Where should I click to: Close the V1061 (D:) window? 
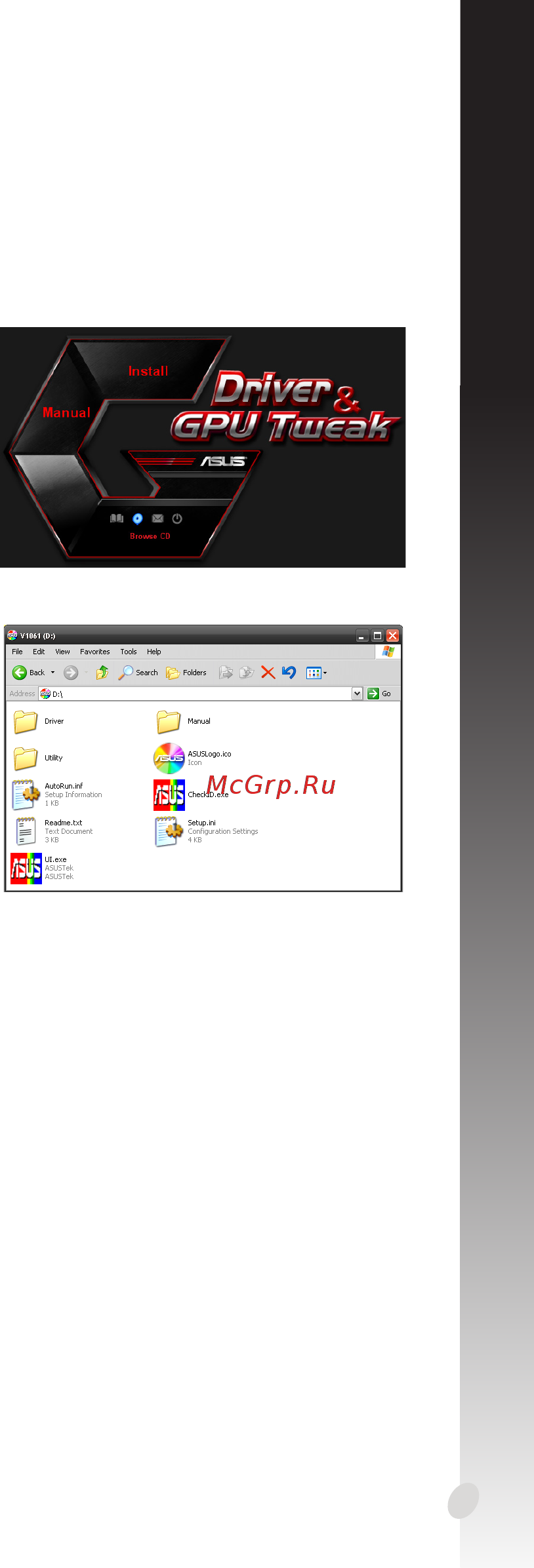tap(392, 635)
